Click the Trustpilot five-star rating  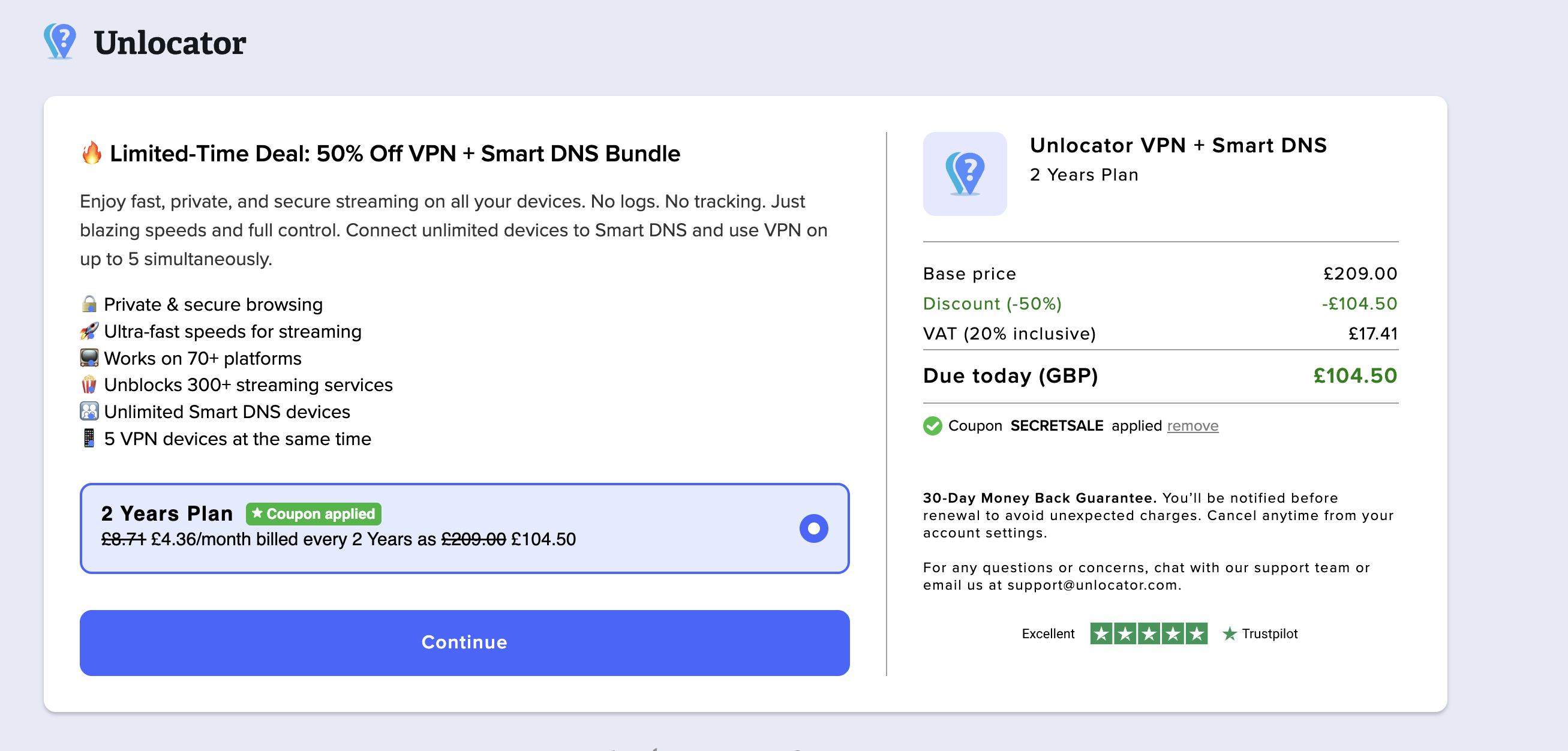(x=1148, y=633)
